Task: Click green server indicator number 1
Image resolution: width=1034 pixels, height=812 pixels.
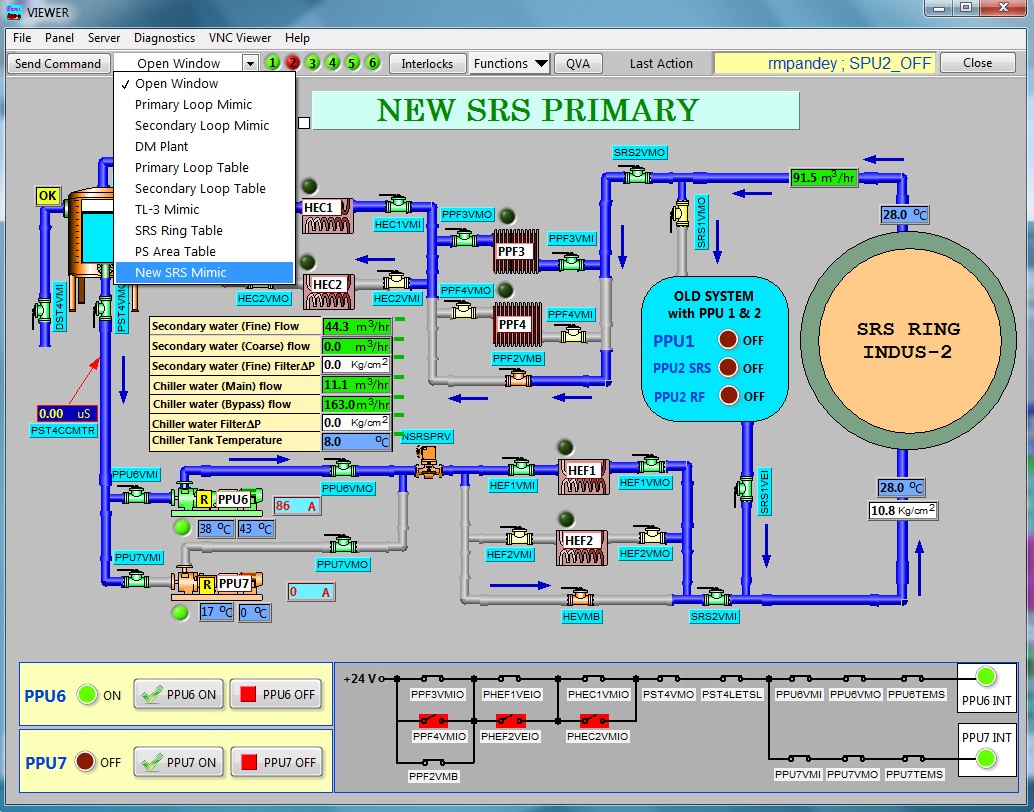Action: [272, 63]
